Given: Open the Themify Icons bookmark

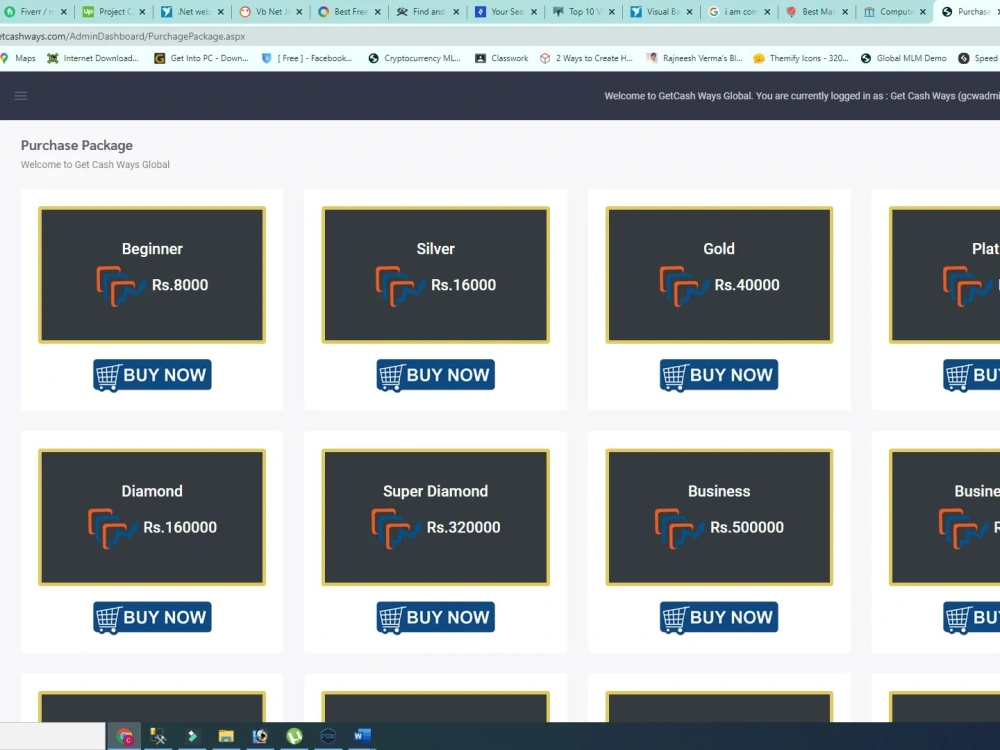Looking at the screenshot, I should point(801,58).
